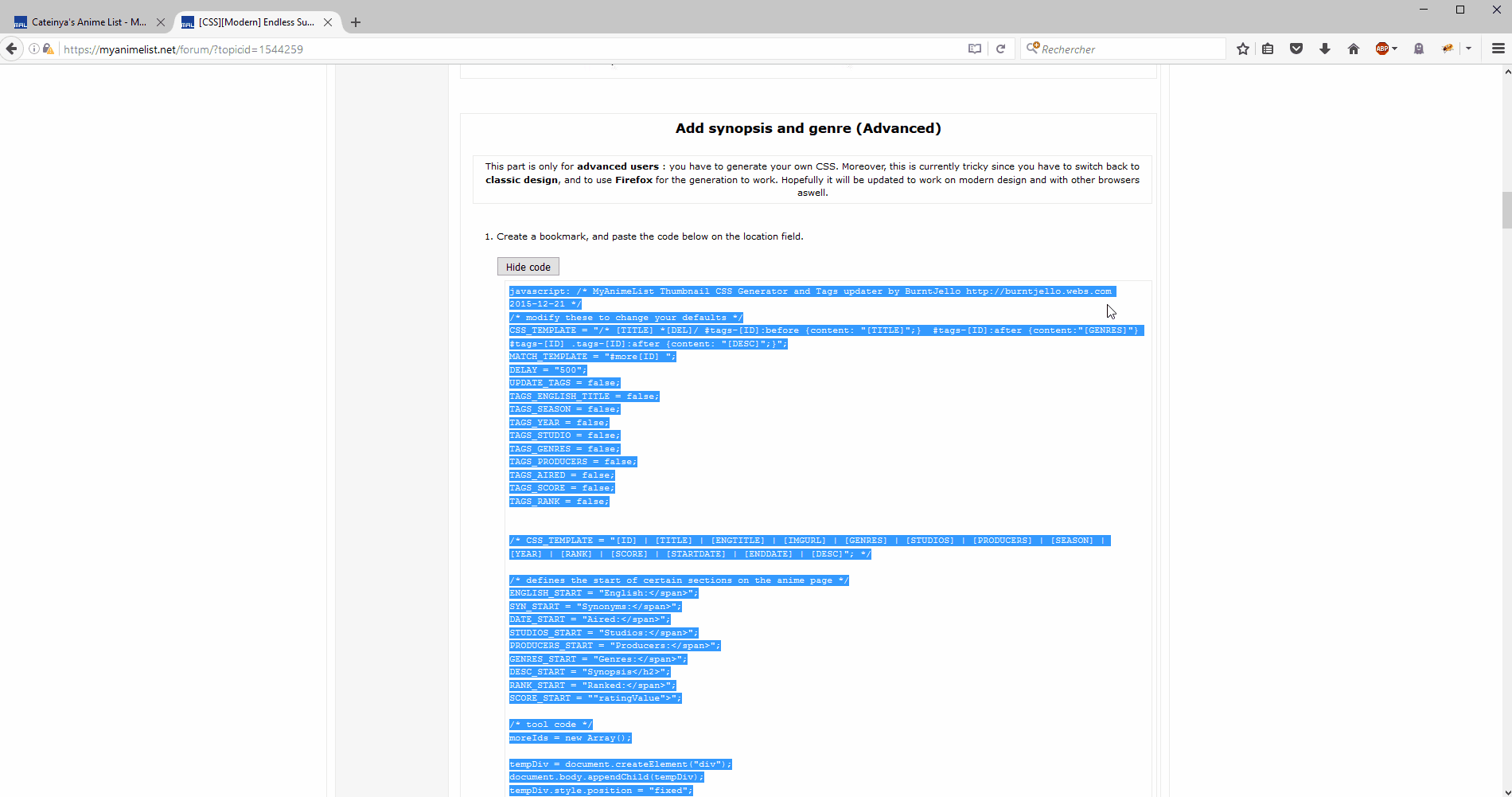Click the Ghostery ghost extension icon

coord(1418,49)
